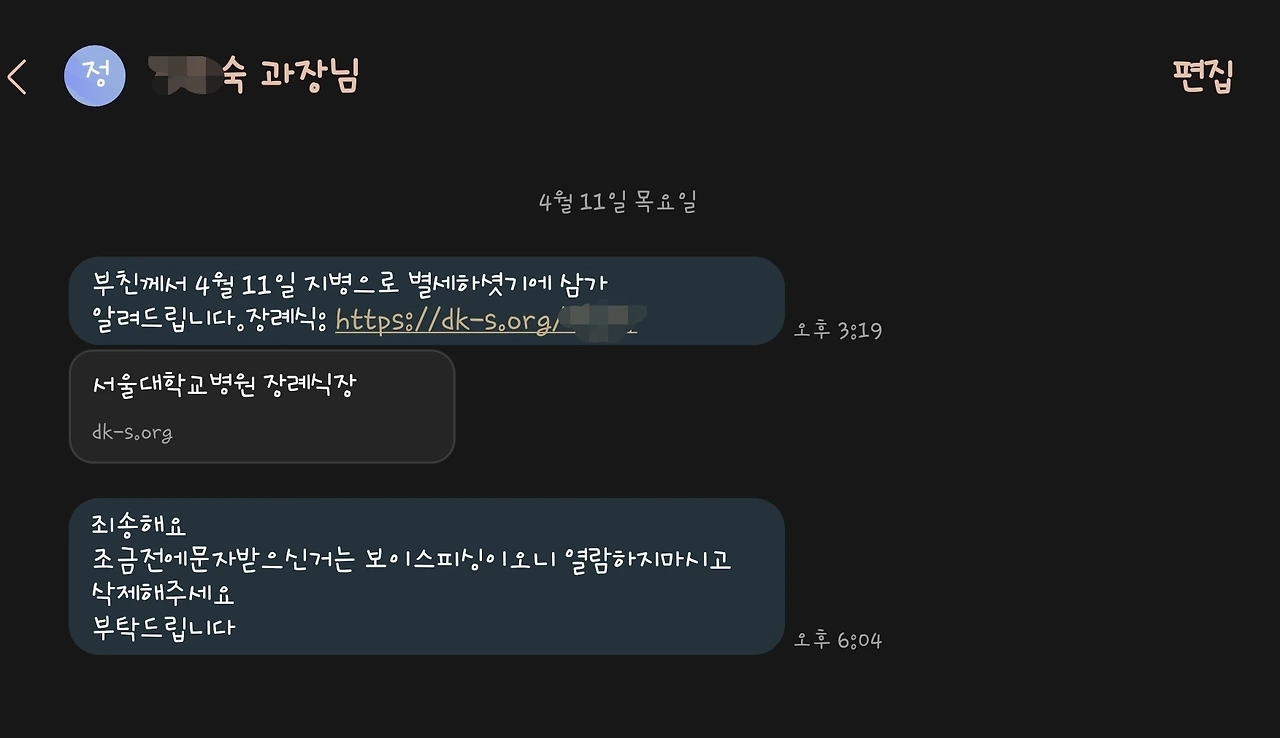Click the '삭제해주세요' text line
Image resolution: width=1280 pixels, height=738 pixels.
click(163, 593)
